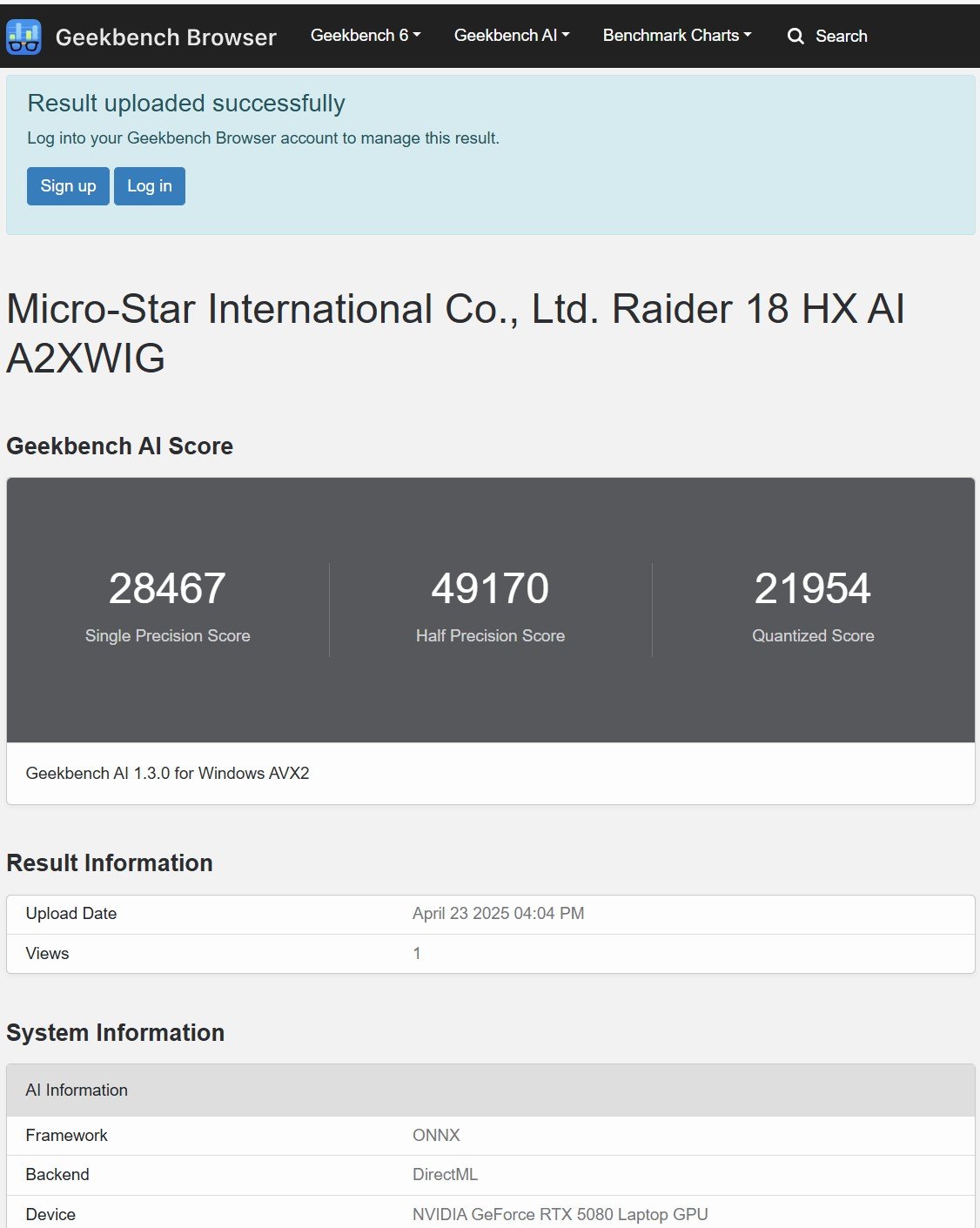The height and width of the screenshot is (1228, 980).
Task: Click the Device row label
Action: (50, 1215)
